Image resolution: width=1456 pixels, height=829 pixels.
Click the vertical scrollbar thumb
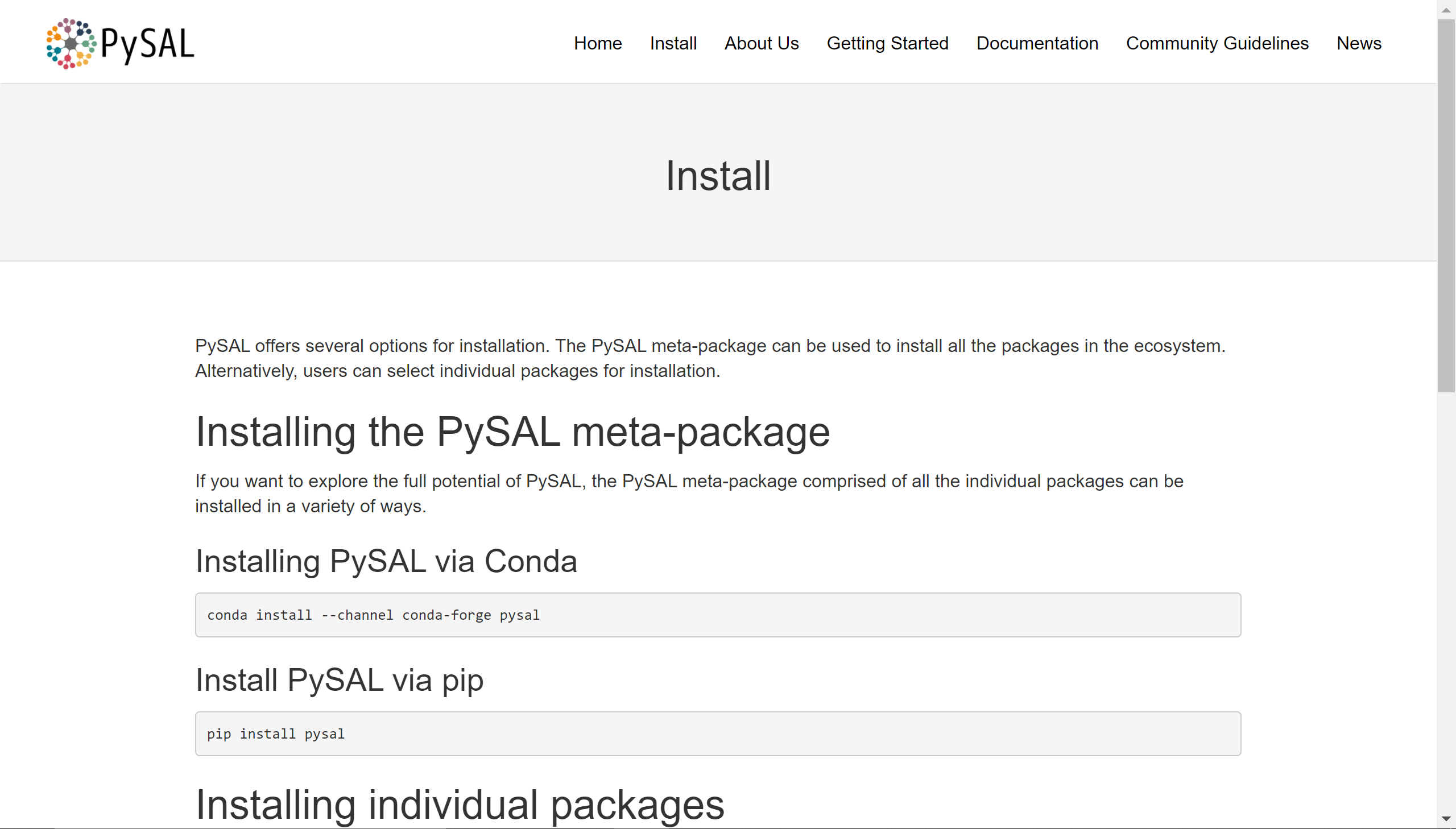[1446, 205]
